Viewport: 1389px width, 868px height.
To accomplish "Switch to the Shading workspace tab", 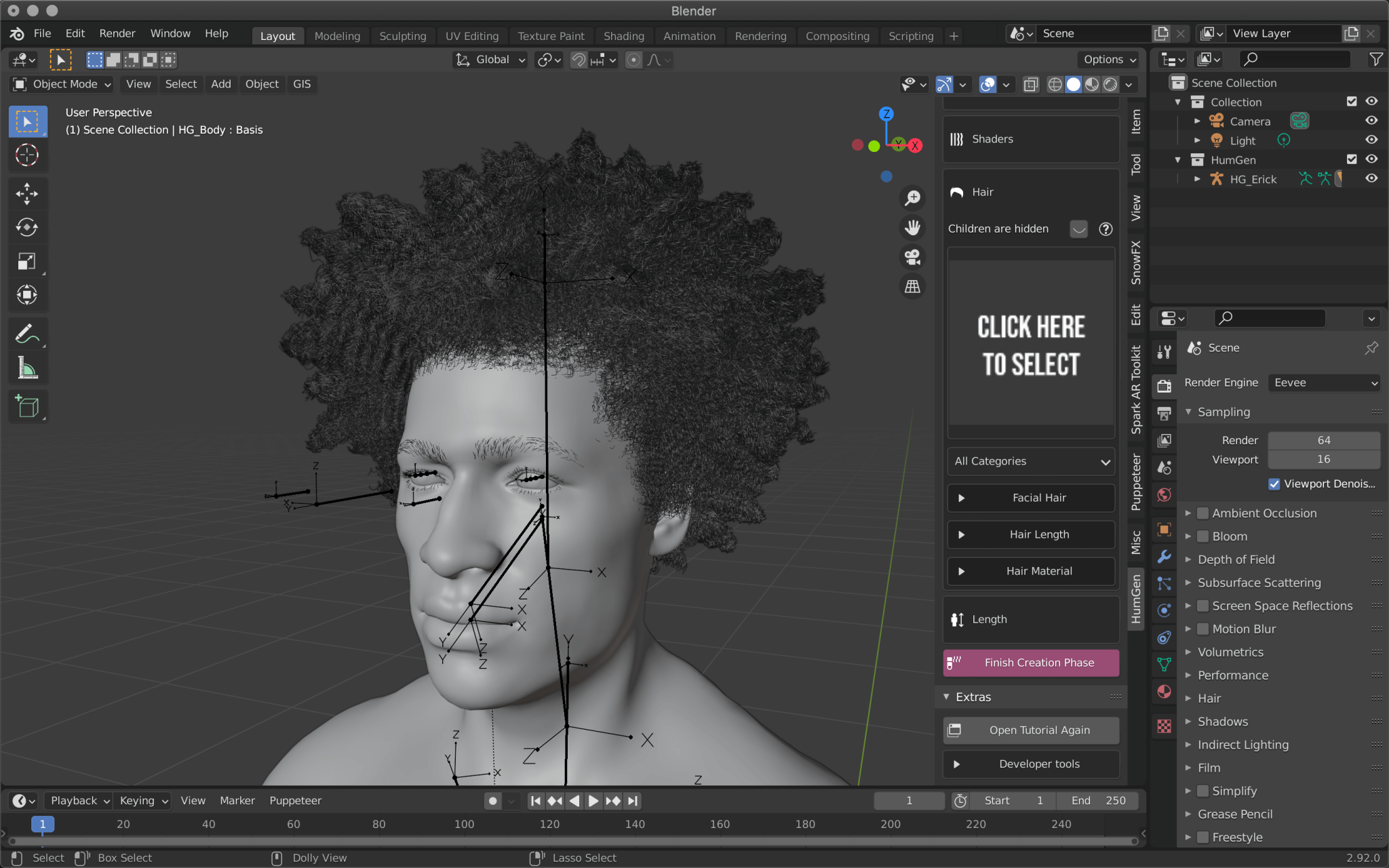I will [x=623, y=36].
